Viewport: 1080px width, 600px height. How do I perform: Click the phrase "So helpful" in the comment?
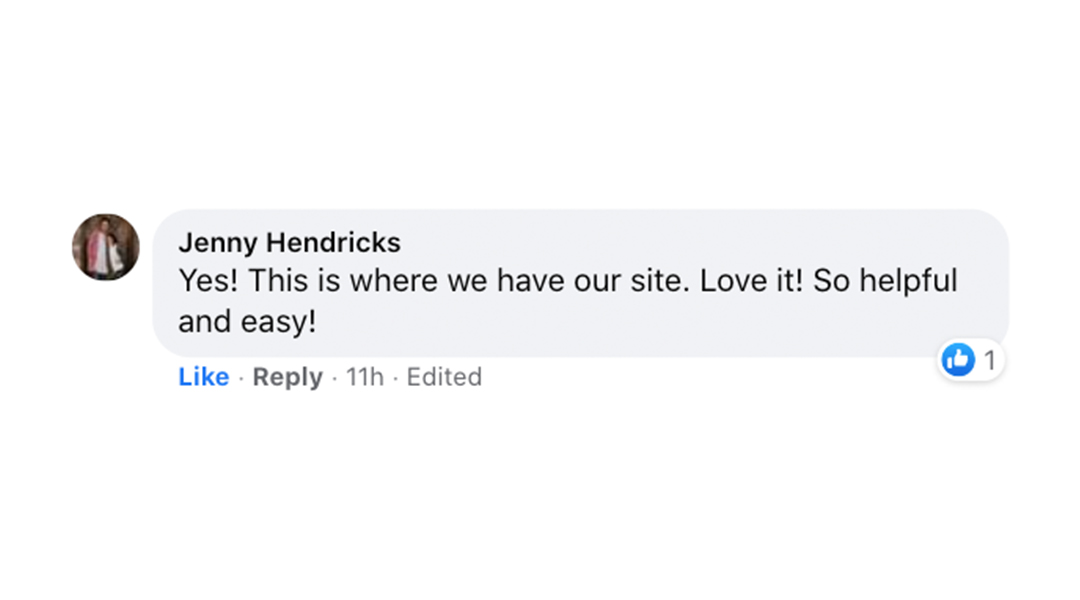point(885,281)
